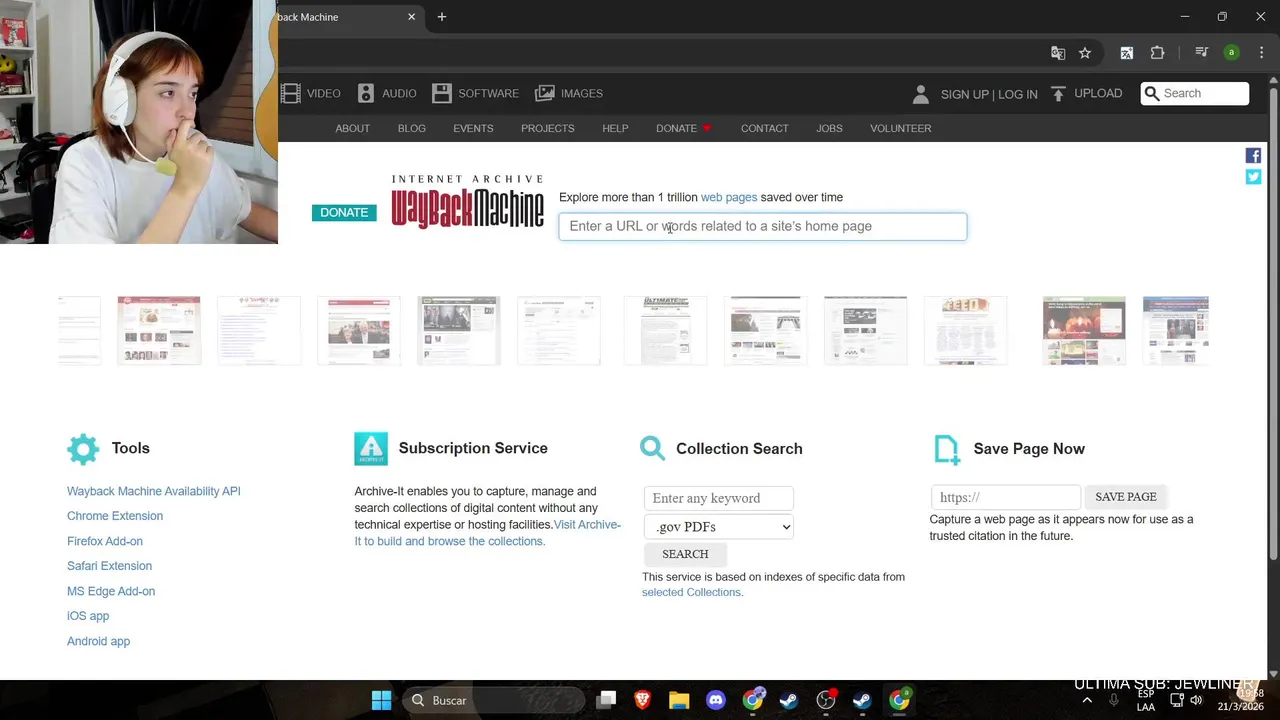This screenshot has height=720, width=1280.
Task: Click the Tools gear icon
Action: (x=84, y=449)
